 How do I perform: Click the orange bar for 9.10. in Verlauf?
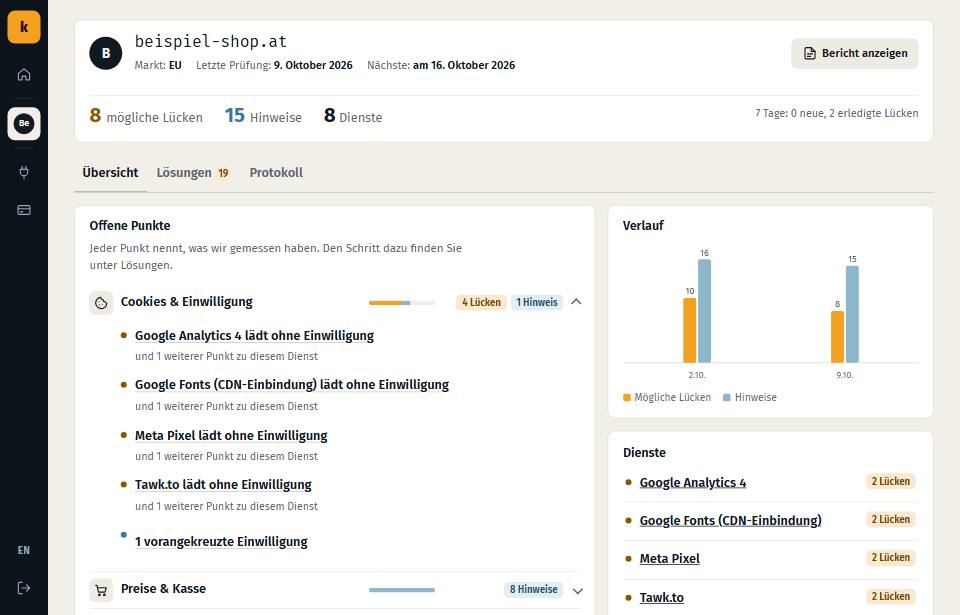838,337
